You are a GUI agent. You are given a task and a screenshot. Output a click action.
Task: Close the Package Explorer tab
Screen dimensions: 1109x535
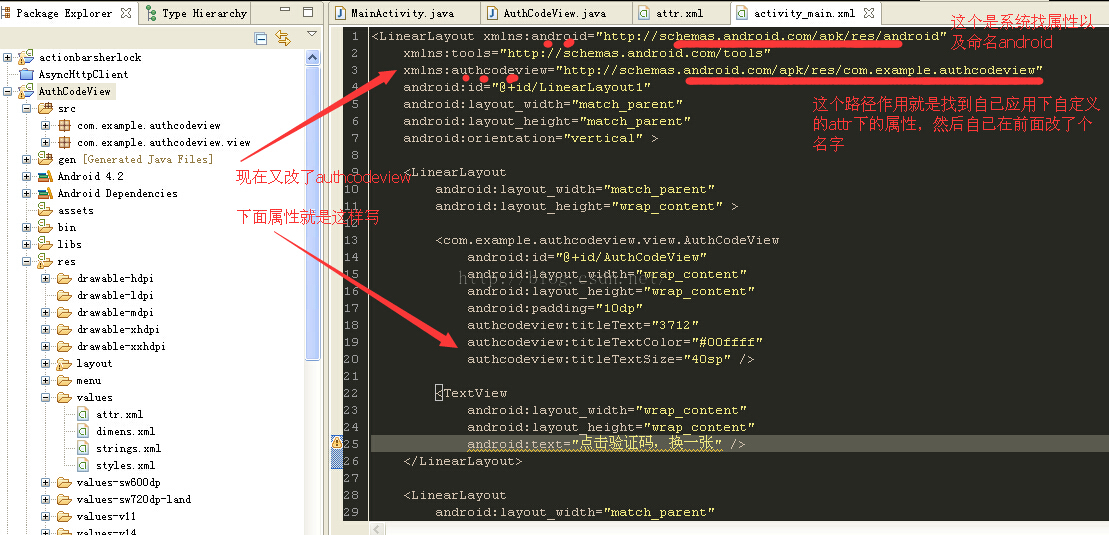pos(126,13)
